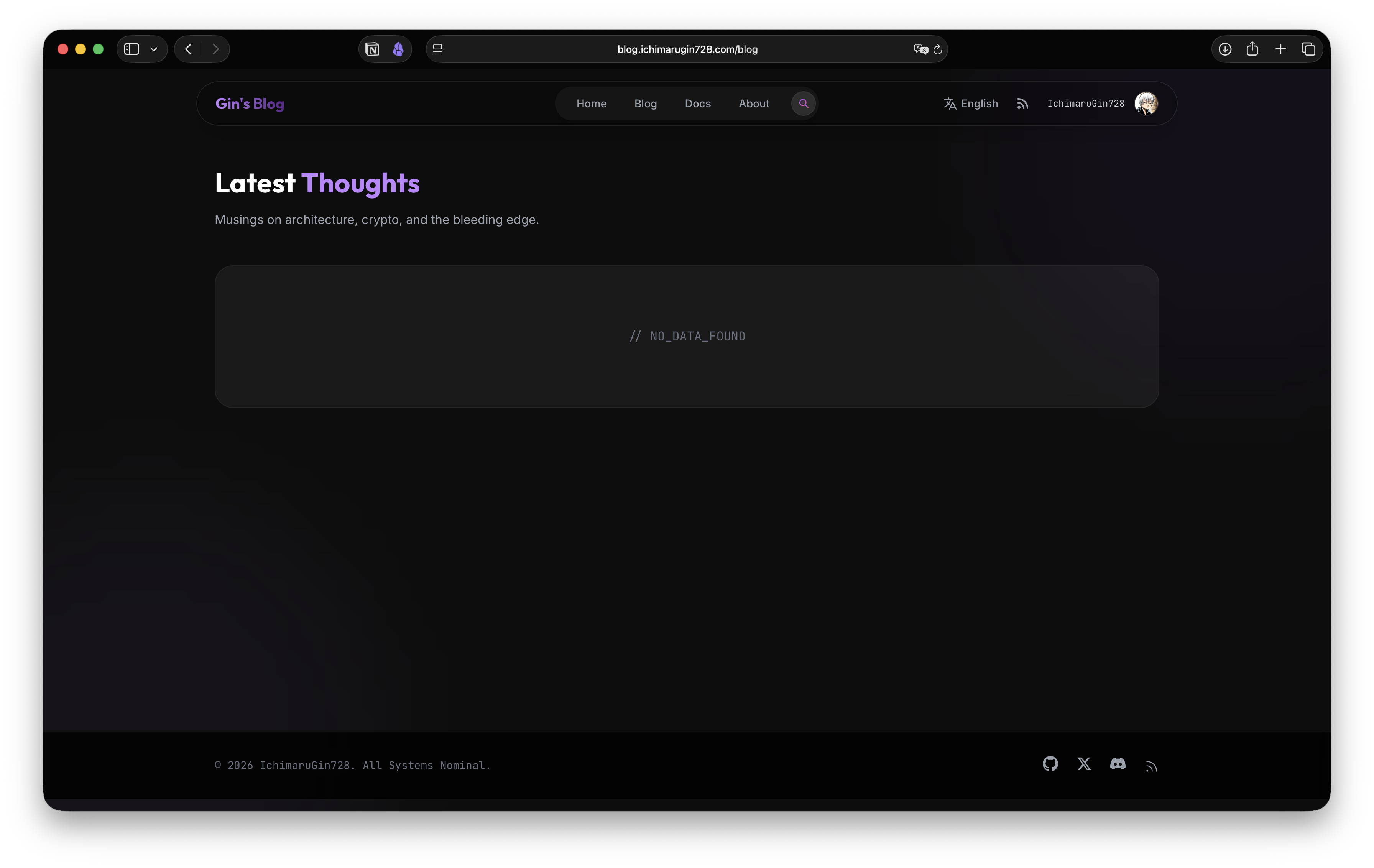The width and height of the screenshot is (1374, 868).
Task: Show Safari downloads
Action: click(1224, 49)
